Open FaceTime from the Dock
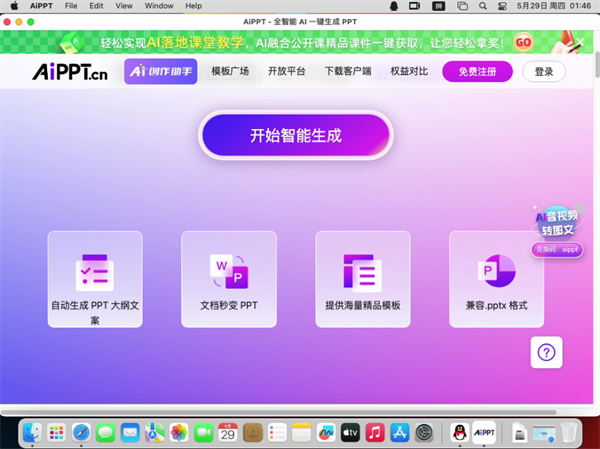Viewport: 600px width, 449px height. pos(204,433)
